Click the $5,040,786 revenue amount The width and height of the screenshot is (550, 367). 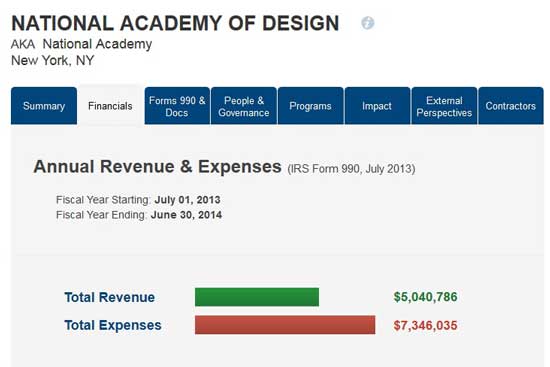pyautogui.click(x=425, y=297)
